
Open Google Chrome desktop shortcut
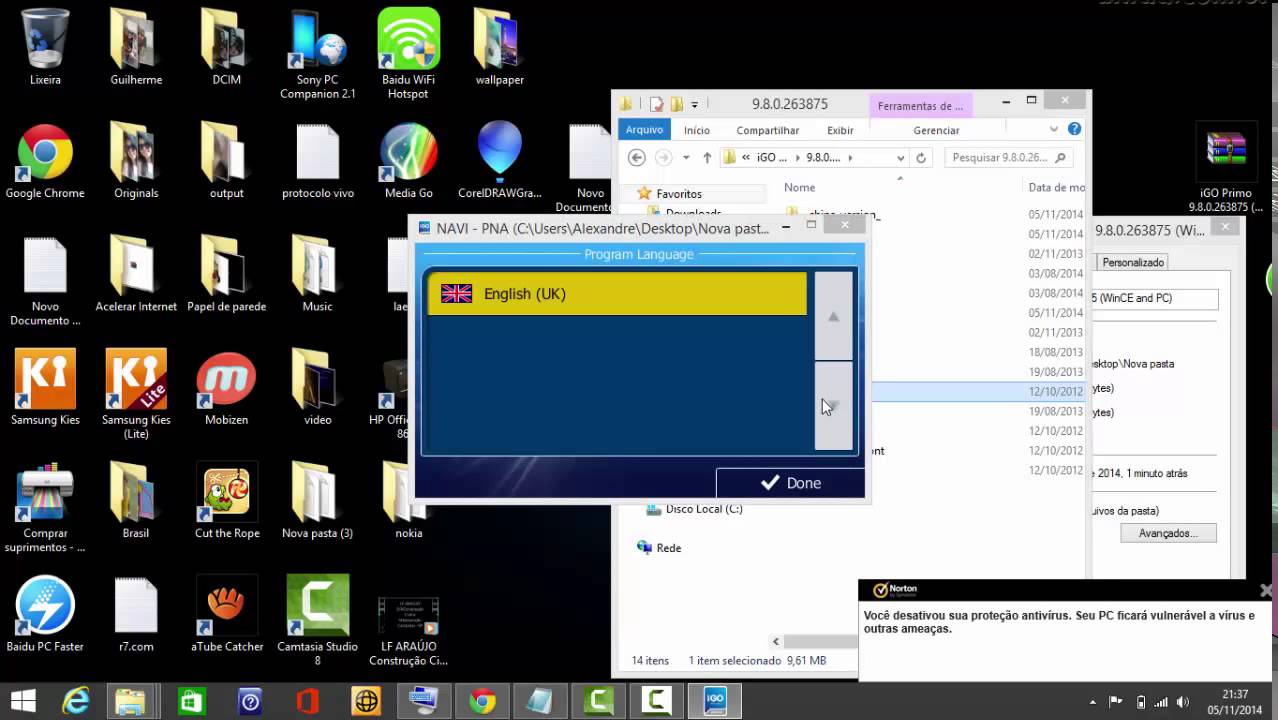(x=45, y=161)
